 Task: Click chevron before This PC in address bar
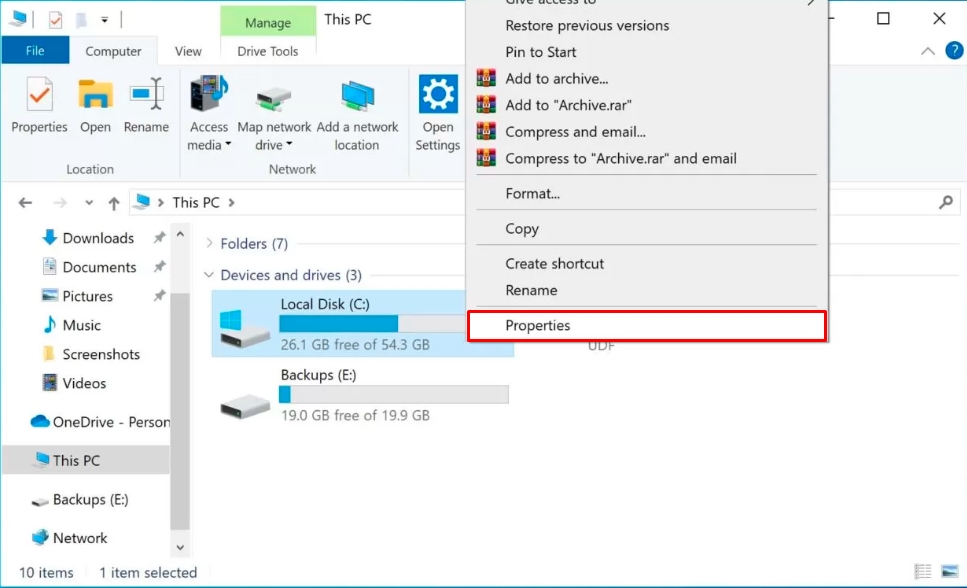160,202
